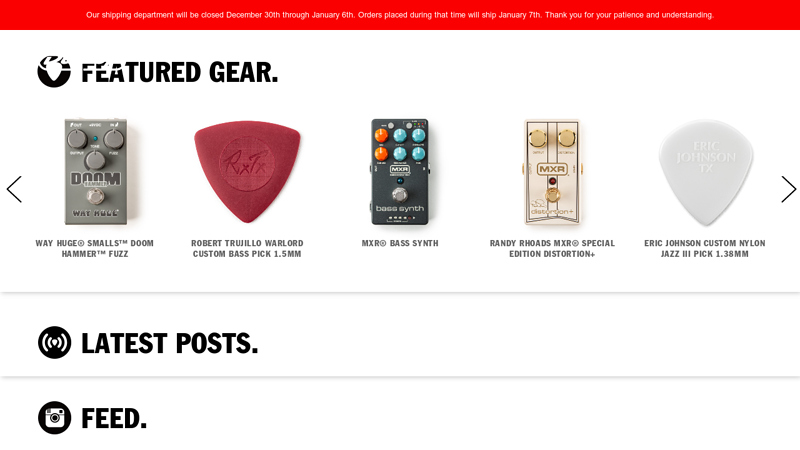Open Way Huge Smalls Doom Hammer Fuzz link
800x450 pixels.
pos(95,248)
